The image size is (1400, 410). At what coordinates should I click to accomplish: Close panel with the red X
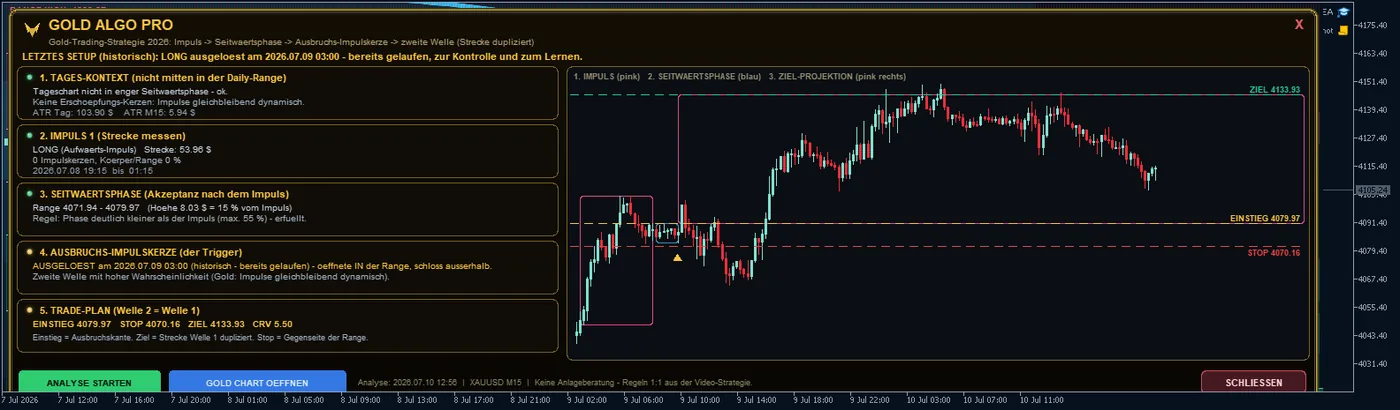click(x=1299, y=24)
